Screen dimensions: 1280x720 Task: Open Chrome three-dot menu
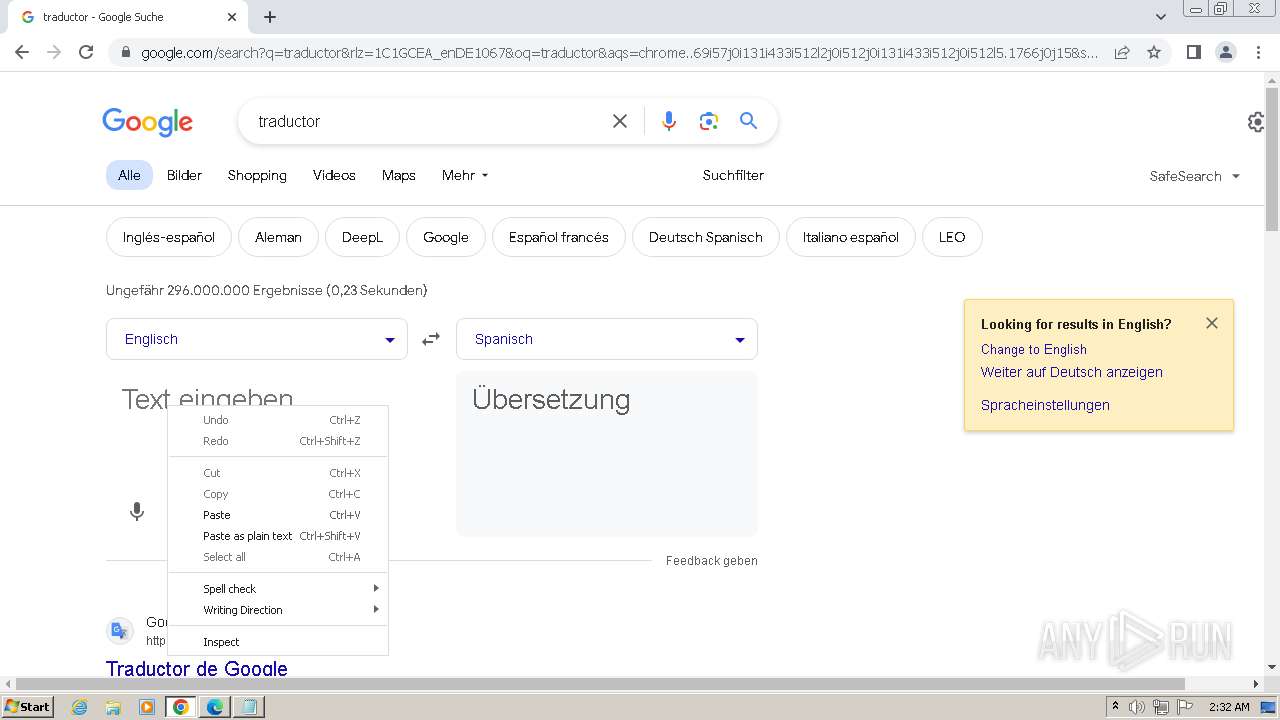[x=1258, y=52]
